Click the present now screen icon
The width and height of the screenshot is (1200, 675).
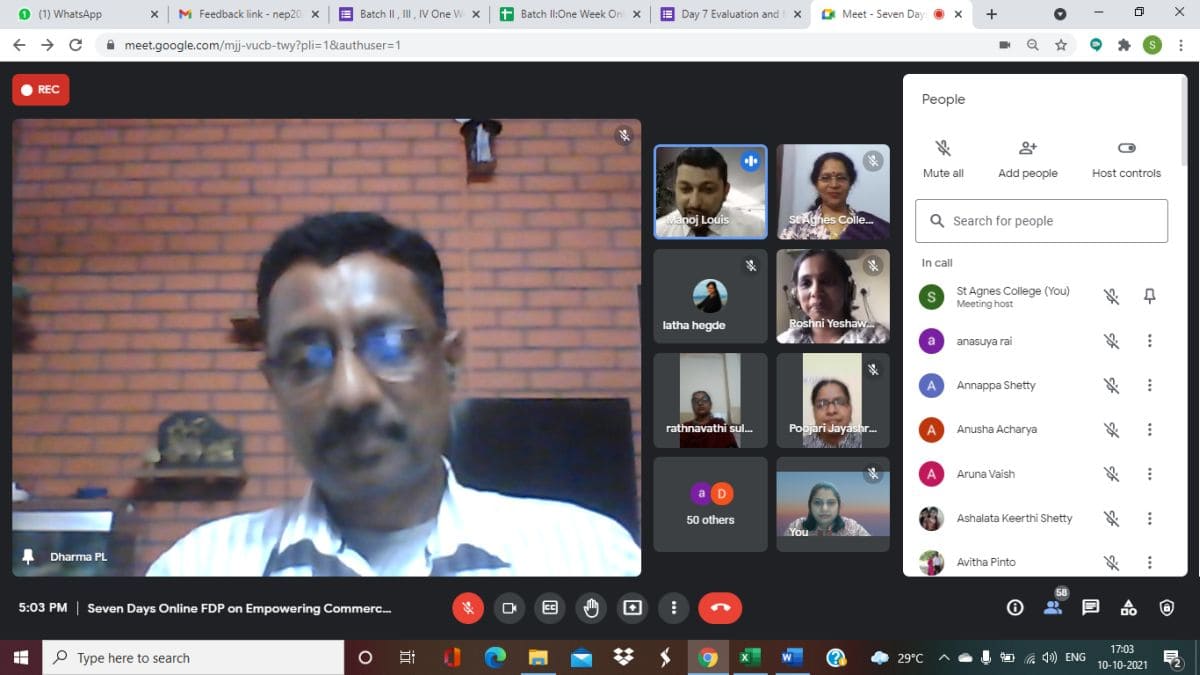pos(632,607)
